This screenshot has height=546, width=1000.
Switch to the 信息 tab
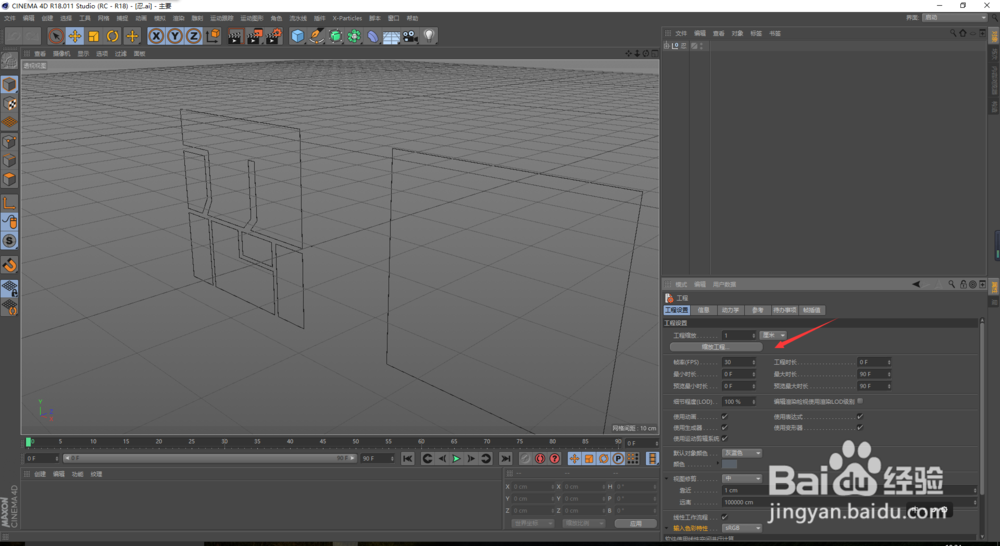[x=703, y=310]
